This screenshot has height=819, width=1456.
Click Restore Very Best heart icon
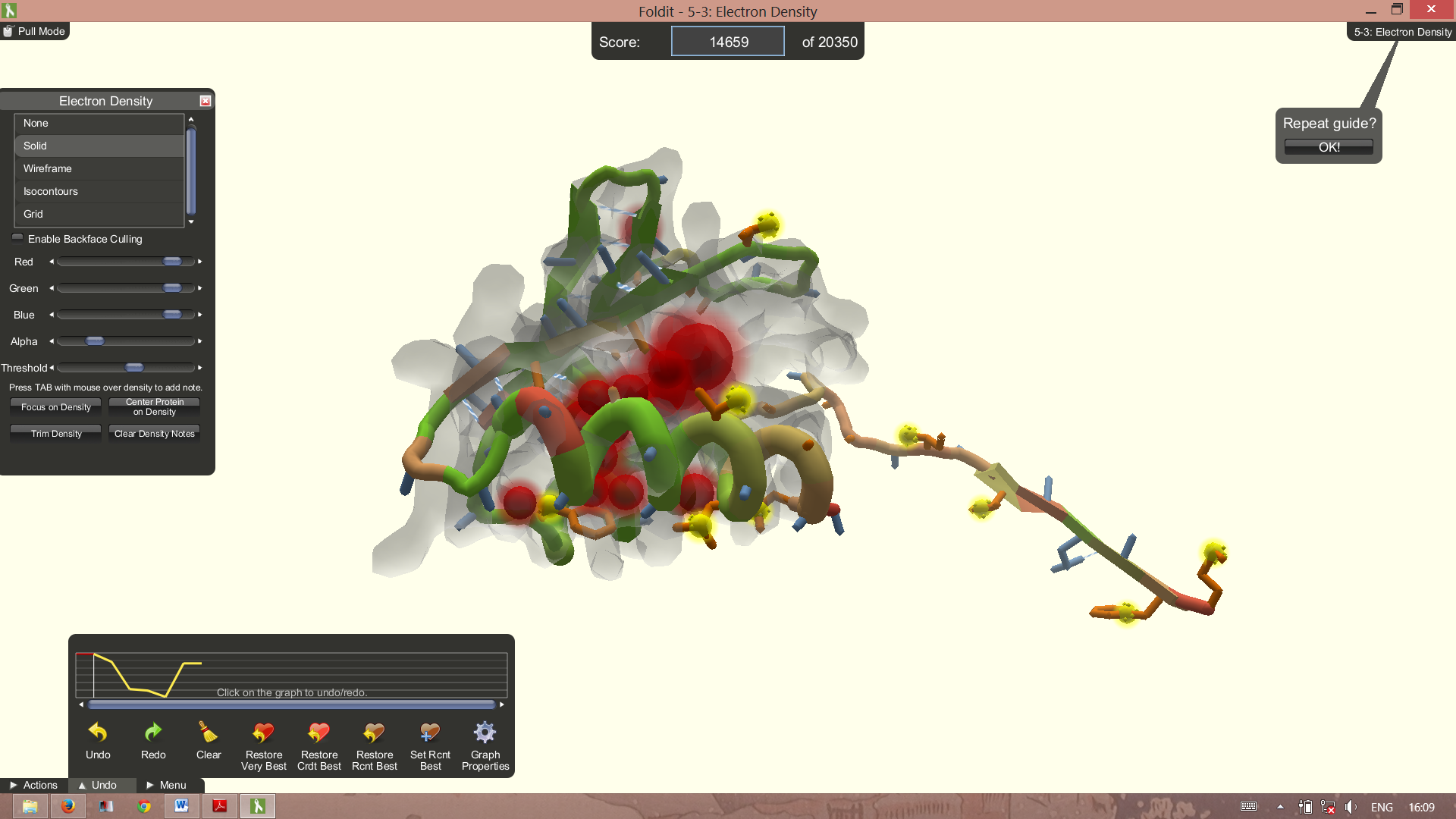(x=263, y=732)
